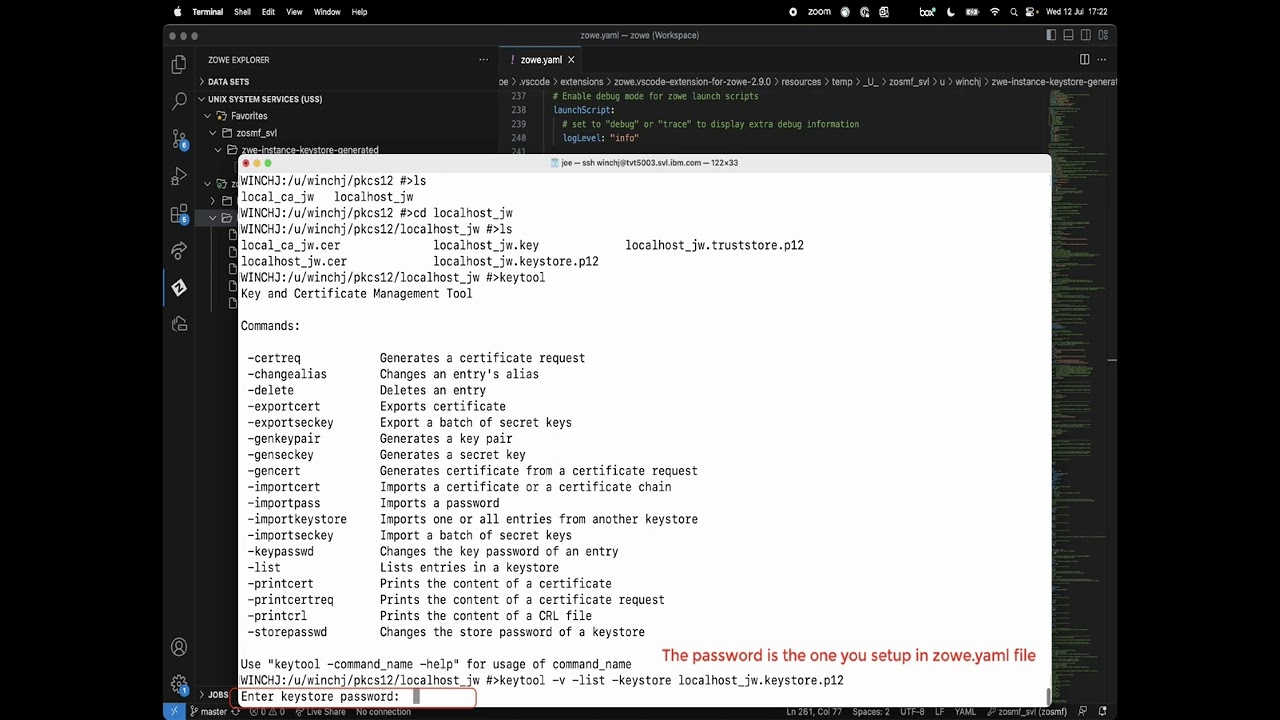The width and height of the screenshot is (1280, 720).
Task: Click the No connection status item
Action: [x=383, y=712]
